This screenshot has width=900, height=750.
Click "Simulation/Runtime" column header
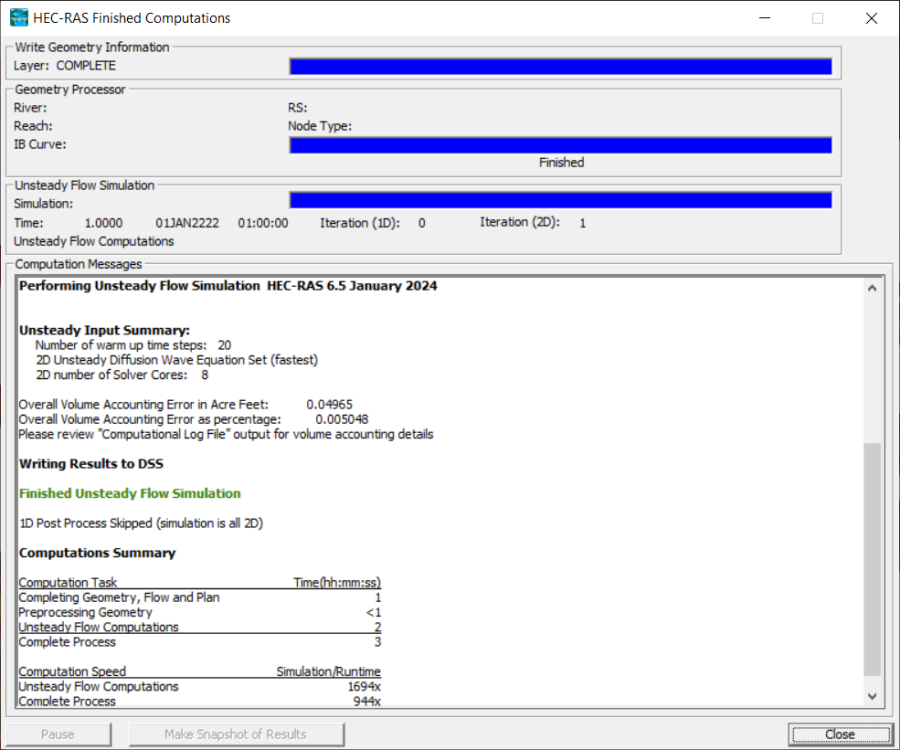point(328,671)
